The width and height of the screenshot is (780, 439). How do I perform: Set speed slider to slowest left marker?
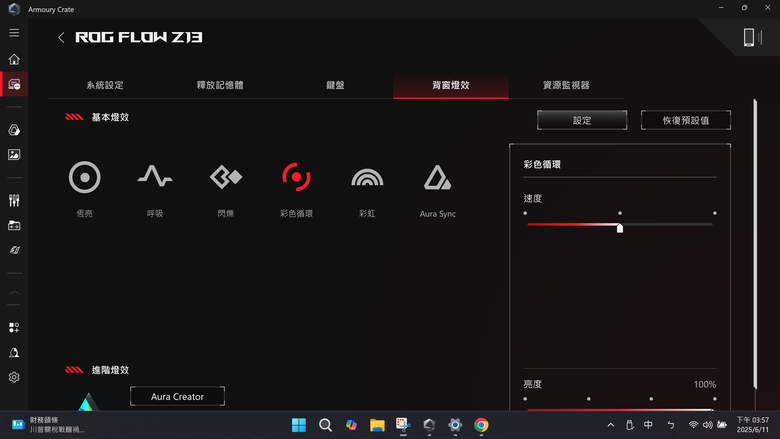[525, 213]
